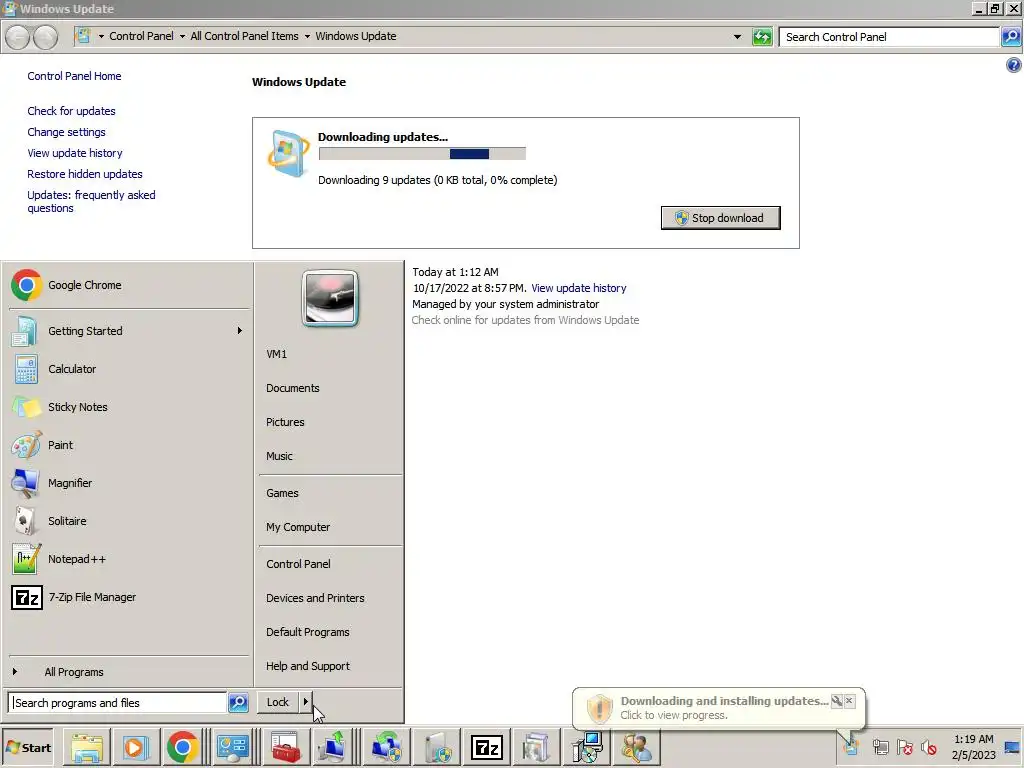Open My Computer from Start menu
The height and width of the screenshot is (768, 1024).
point(330,527)
